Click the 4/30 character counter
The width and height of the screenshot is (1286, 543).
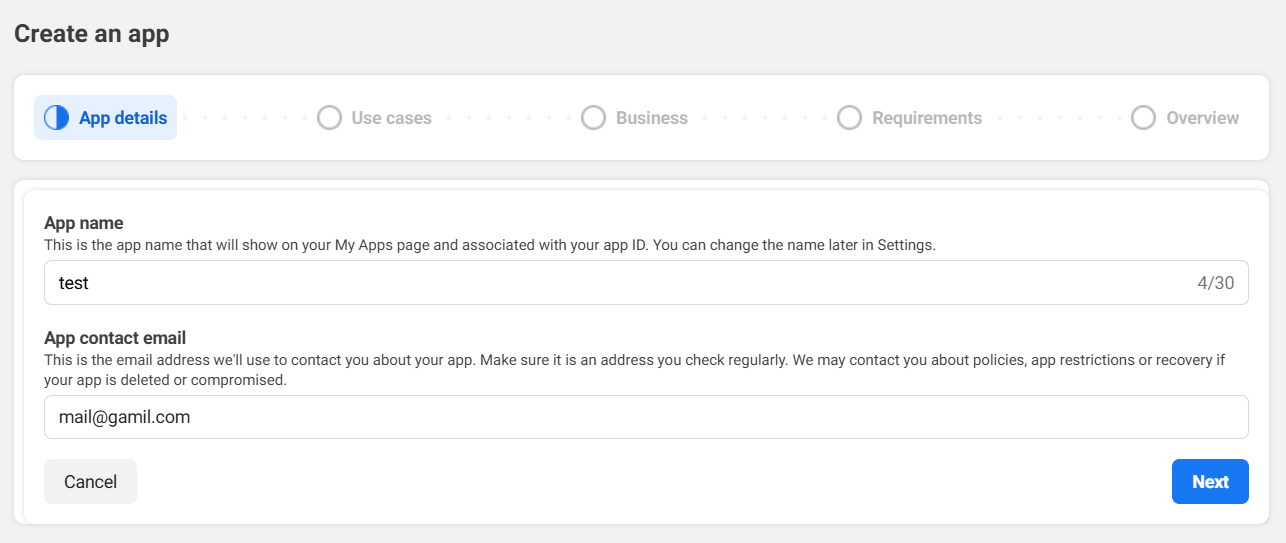[x=1215, y=283]
